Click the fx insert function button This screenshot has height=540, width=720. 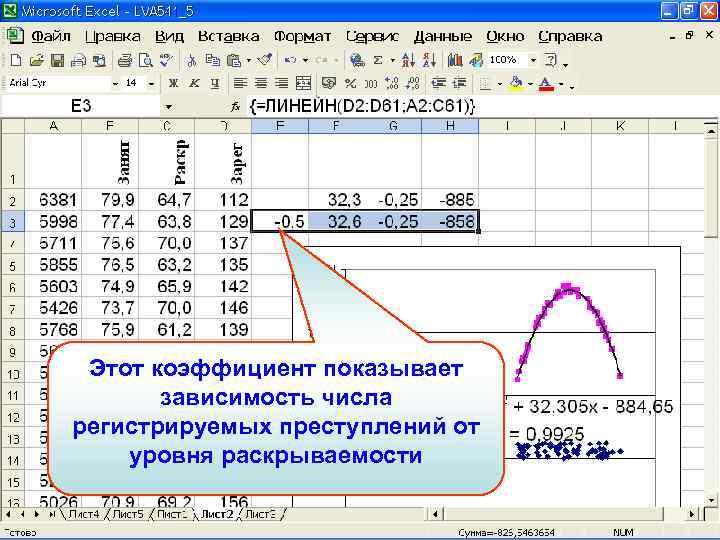(x=235, y=107)
